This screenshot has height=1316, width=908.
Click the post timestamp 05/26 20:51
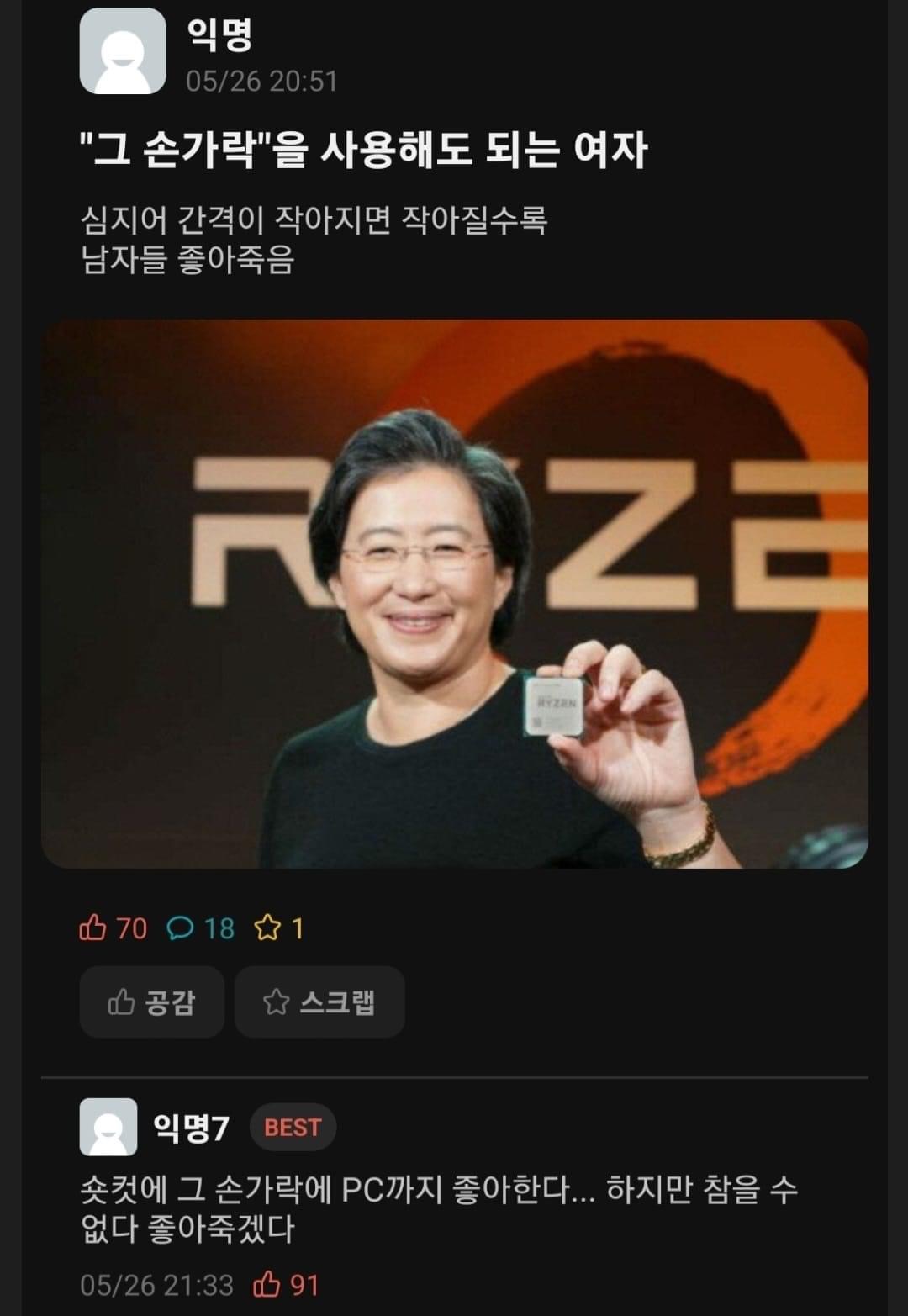coord(261,82)
